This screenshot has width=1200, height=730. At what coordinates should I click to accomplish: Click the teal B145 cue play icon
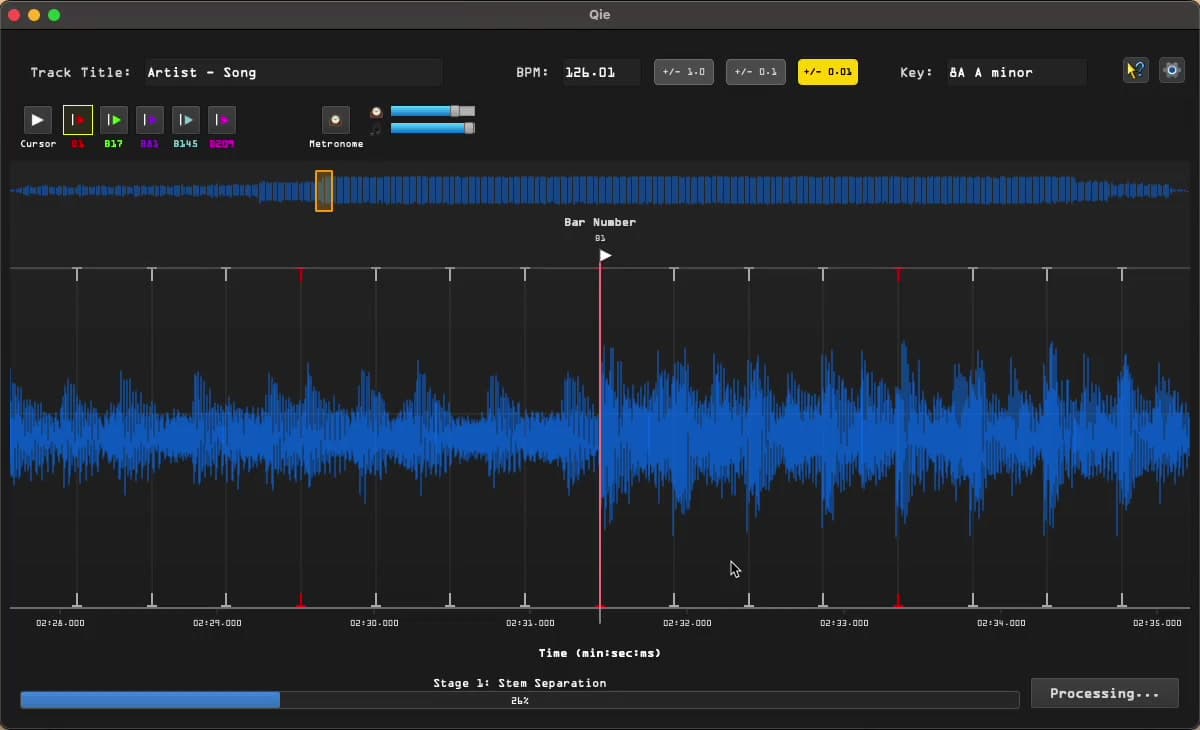point(185,119)
